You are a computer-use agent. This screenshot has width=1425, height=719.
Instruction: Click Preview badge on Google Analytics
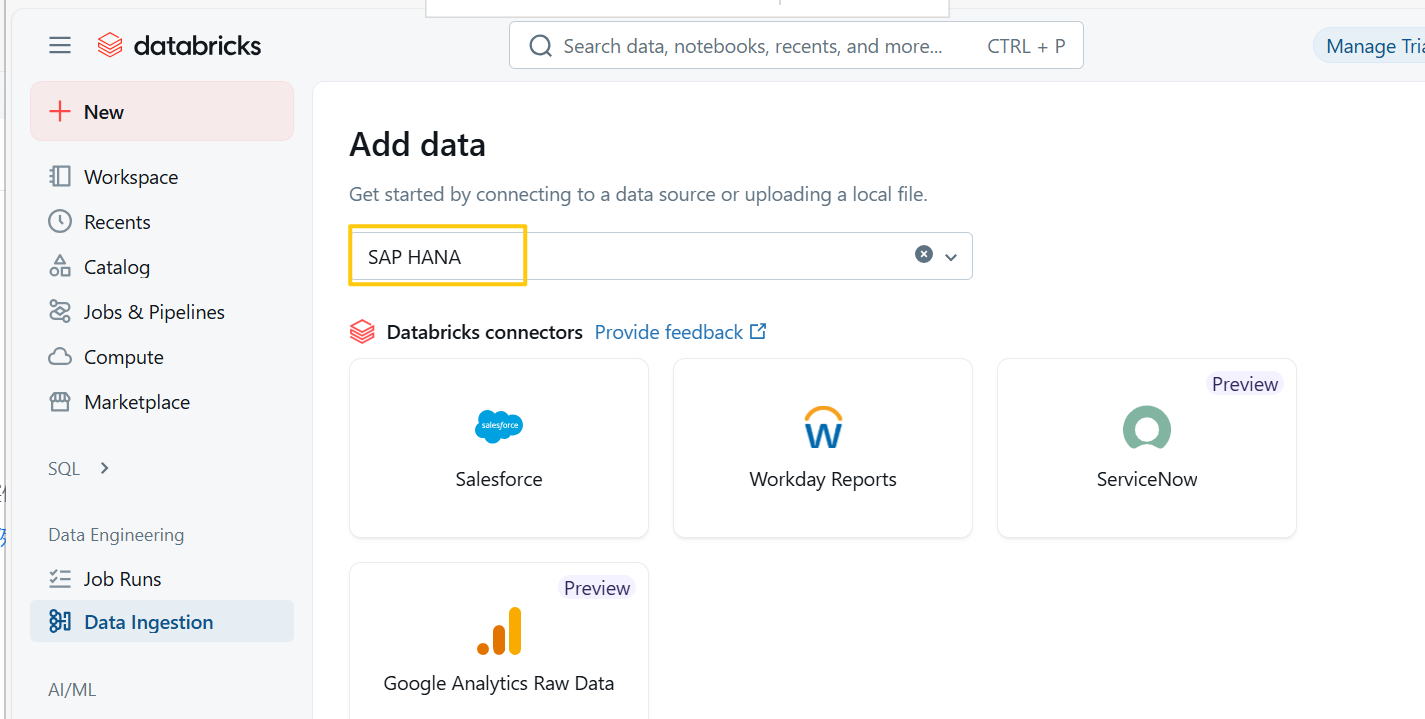597,588
